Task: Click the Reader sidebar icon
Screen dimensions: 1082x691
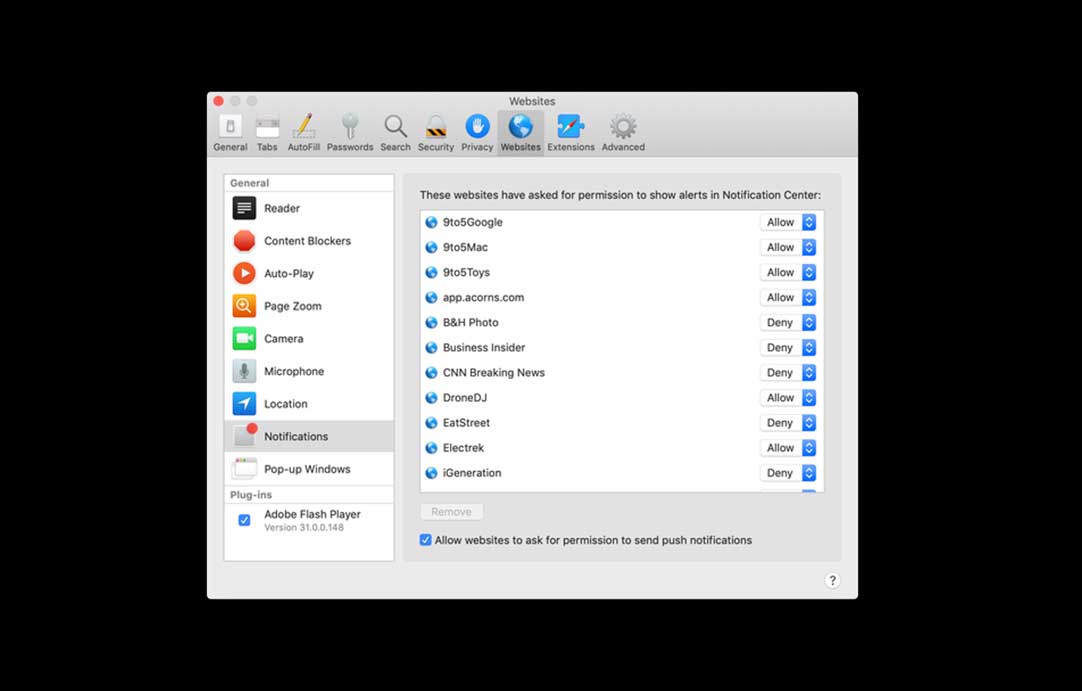Action: point(244,208)
